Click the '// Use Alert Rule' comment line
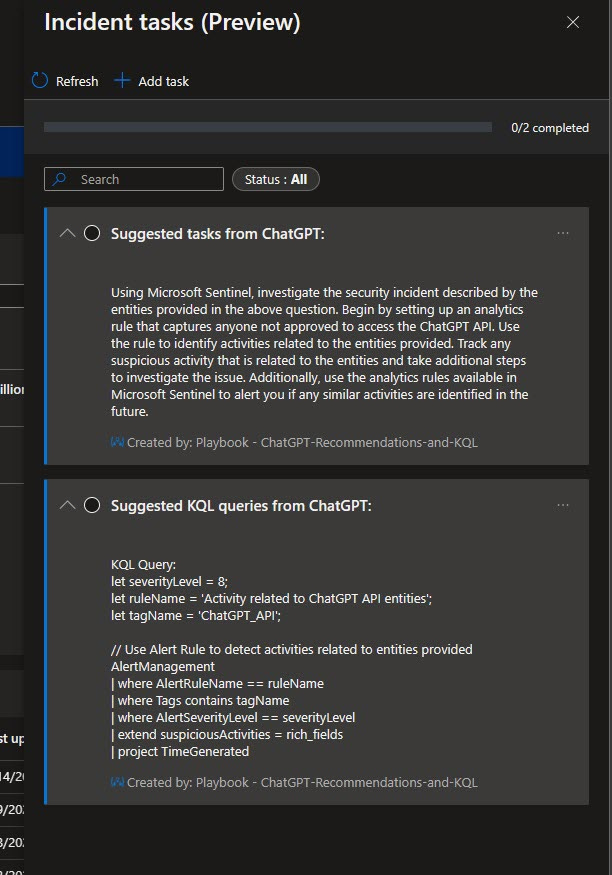Image resolution: width=612 pixels, height=875 pixels. click(291, 650)
